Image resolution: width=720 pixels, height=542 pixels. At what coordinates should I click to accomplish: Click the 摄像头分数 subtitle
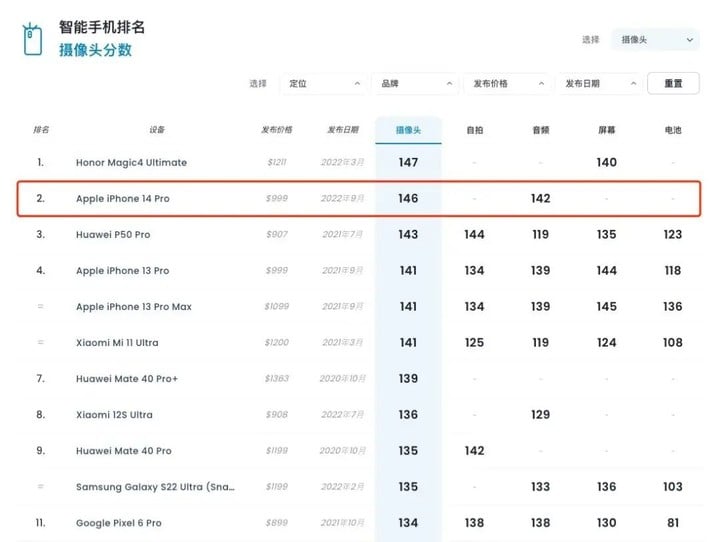(95, 50)
